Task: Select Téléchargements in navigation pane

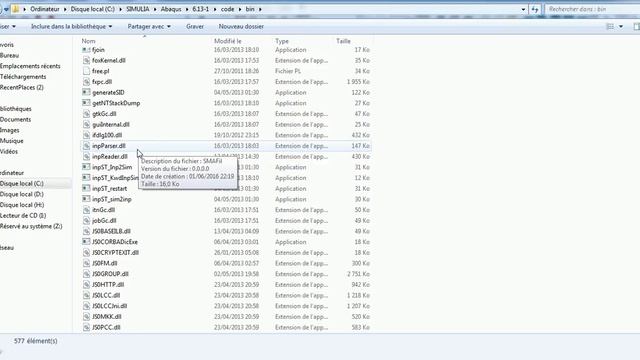Action: 23,77
